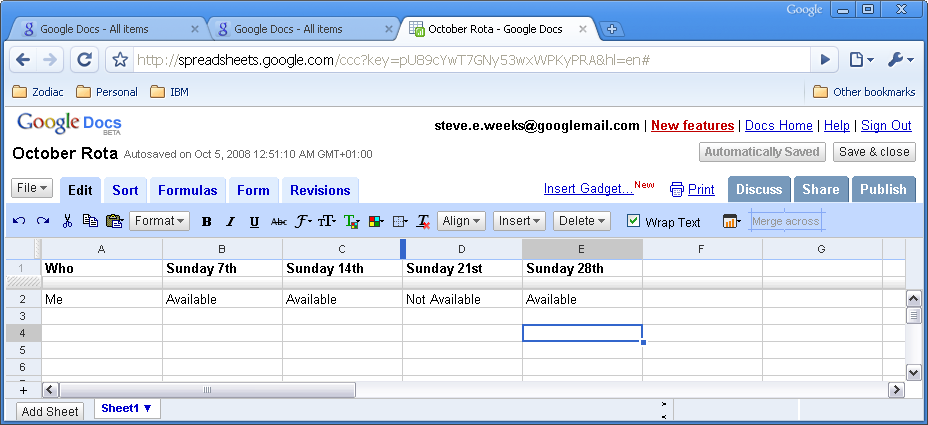The width and height of the screenshot is (928, 425).
Task: Click the browser Go arrow button
Action: 825,59
